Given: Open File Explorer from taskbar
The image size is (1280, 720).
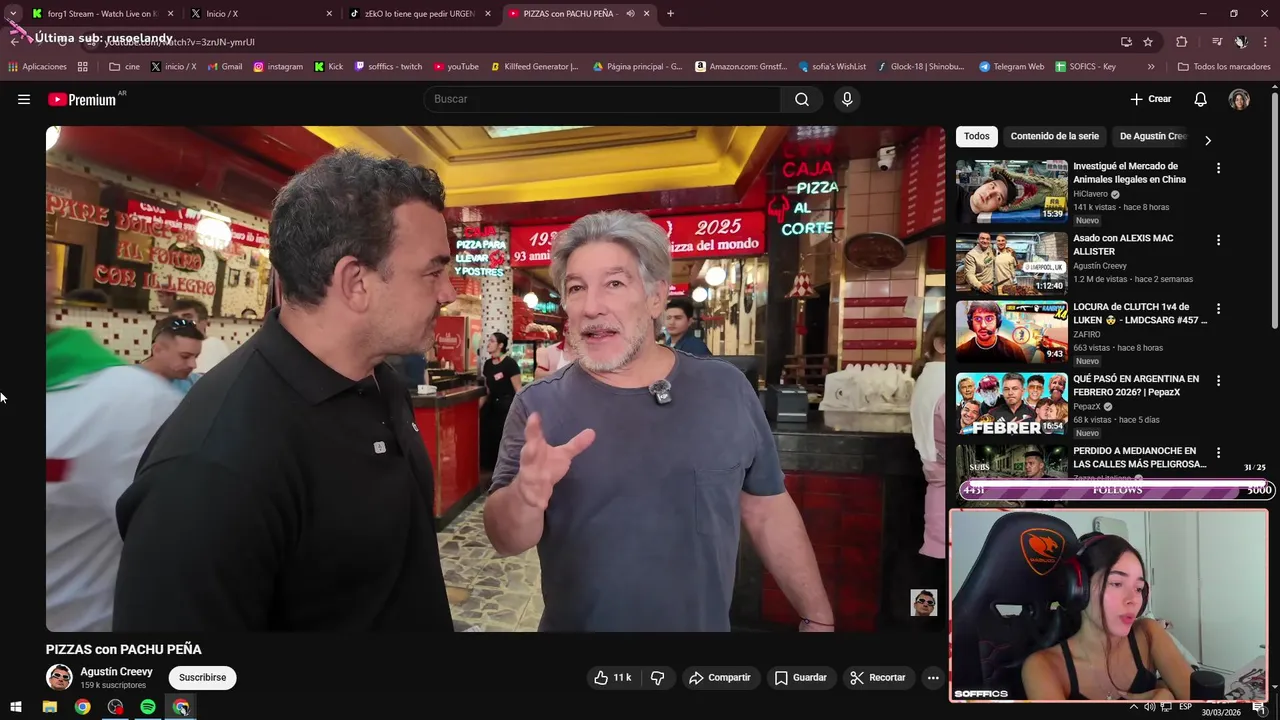Looking at the screenshot, I should pyautogui.click(x=50, y=707).
